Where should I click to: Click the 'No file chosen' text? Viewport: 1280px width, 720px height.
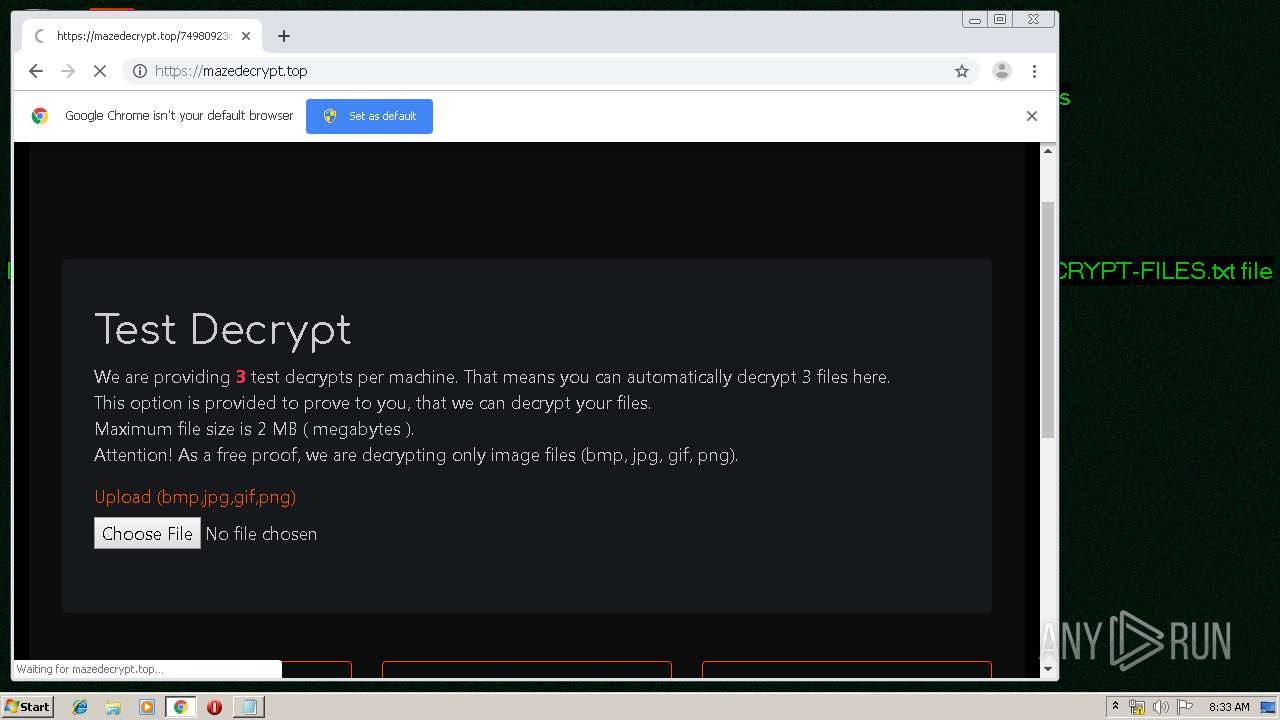pyautogui.click(x=261, y=534)
